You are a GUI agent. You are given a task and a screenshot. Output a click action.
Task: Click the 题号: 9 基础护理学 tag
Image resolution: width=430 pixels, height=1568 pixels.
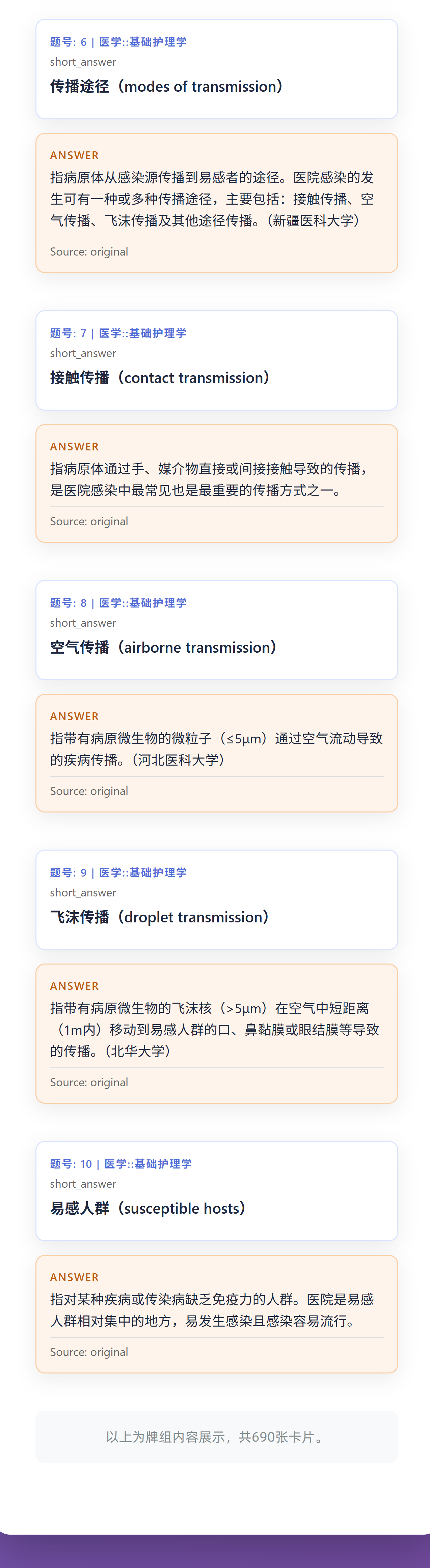coord(118,873)
